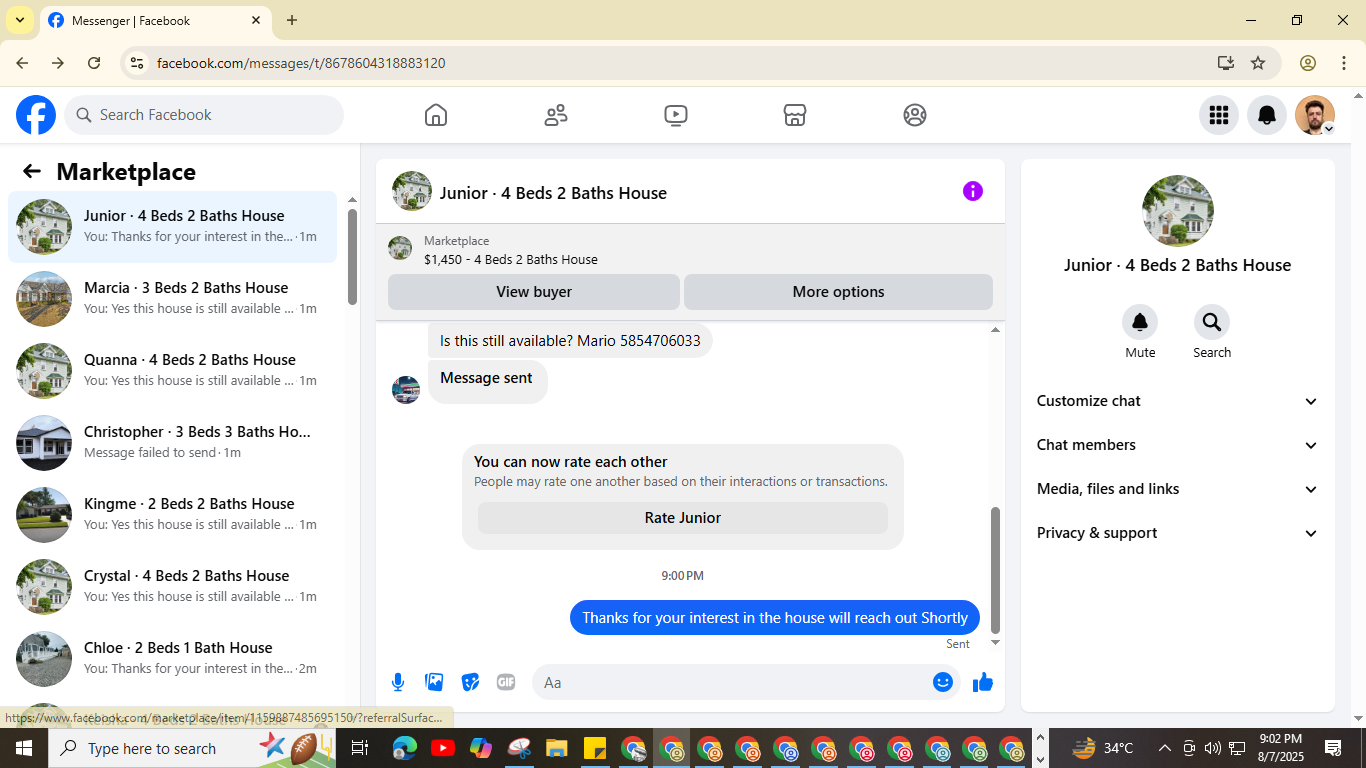Image resolution: width=1366 pixels, height=768 pixels.
Task: Send a like with thumbs-up icon
Action: [x=983, y=682]
